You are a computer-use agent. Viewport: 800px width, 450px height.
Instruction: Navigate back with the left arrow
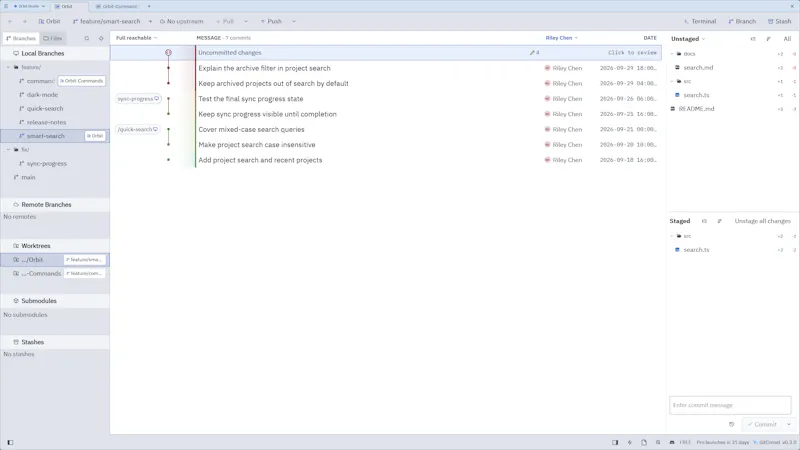10,21
